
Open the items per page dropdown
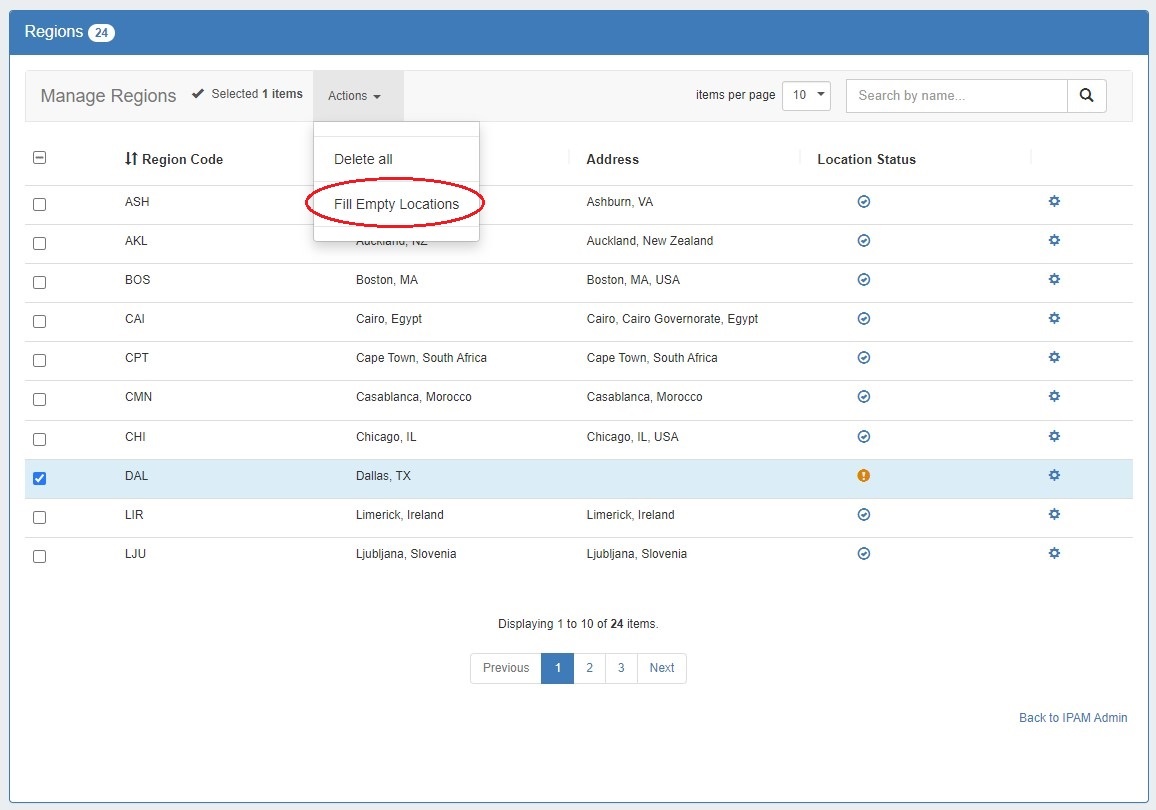coord(806,96)
